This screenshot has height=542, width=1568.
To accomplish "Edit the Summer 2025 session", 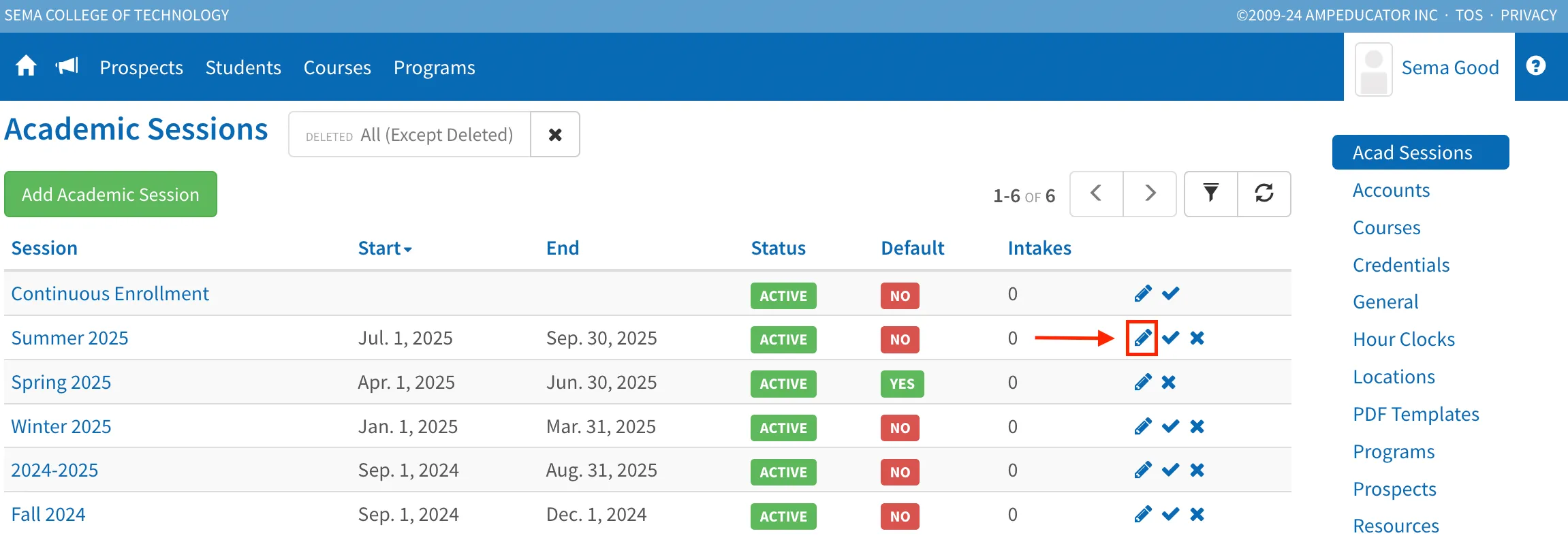I will click(x=1142, y=338).
